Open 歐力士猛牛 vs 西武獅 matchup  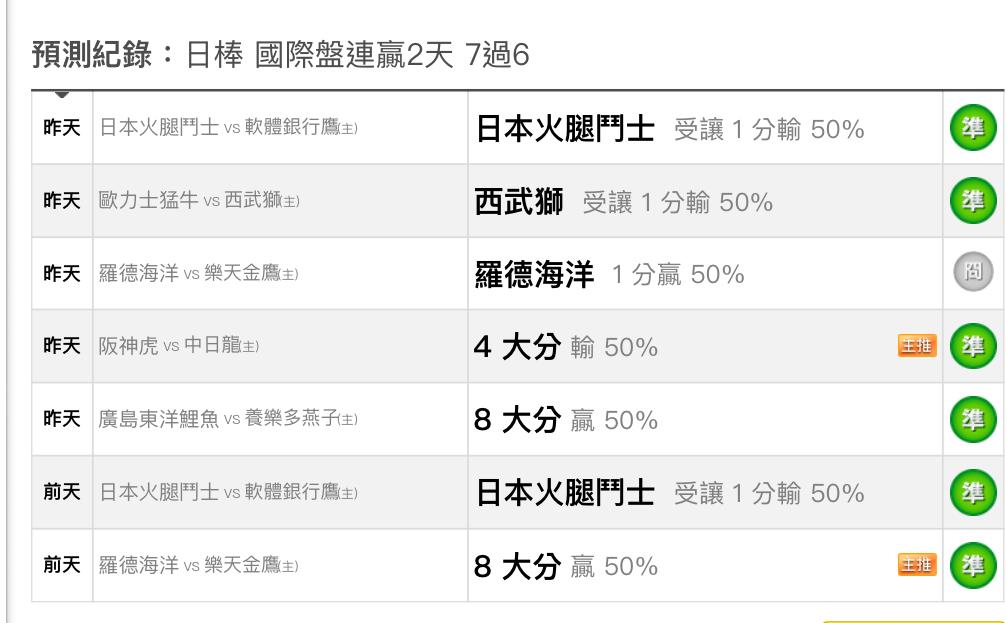tap(199, 200)
